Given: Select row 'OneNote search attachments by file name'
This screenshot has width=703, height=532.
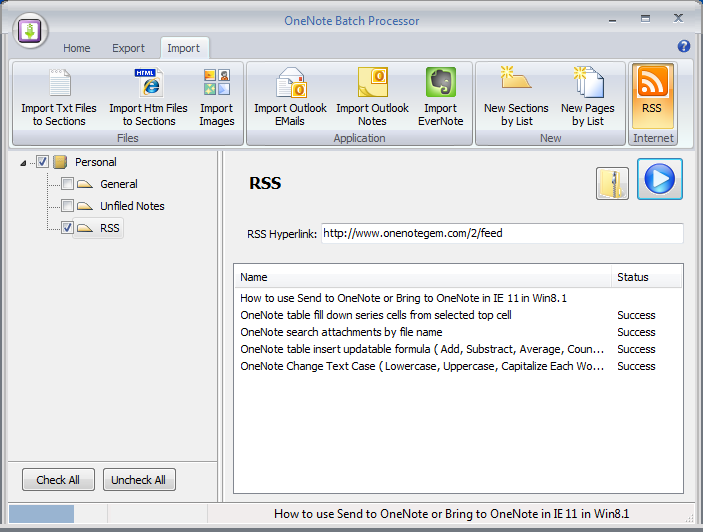Looking at the screenshot, I should [x=459, y=332].
